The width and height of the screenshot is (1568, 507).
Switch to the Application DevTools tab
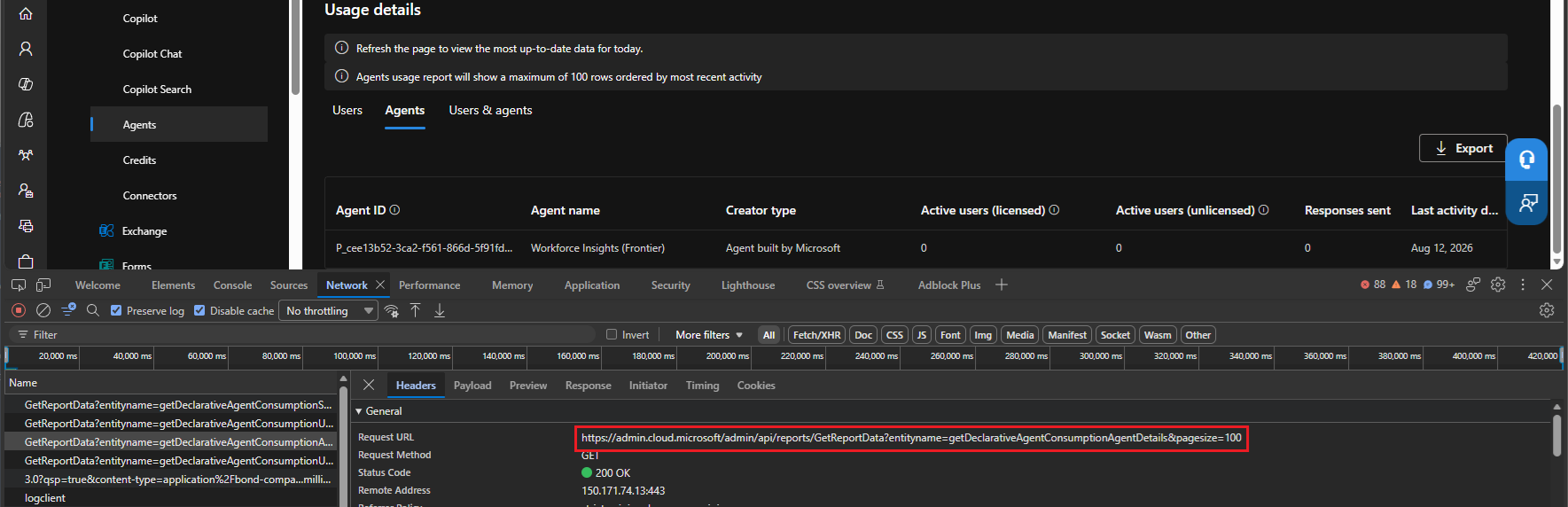pyautogui.click(x=592, y=285)
